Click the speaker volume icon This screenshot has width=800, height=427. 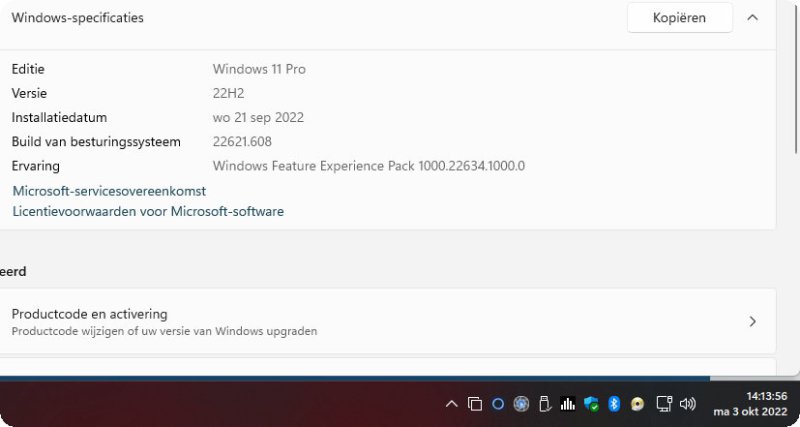[x=687, y=404]
